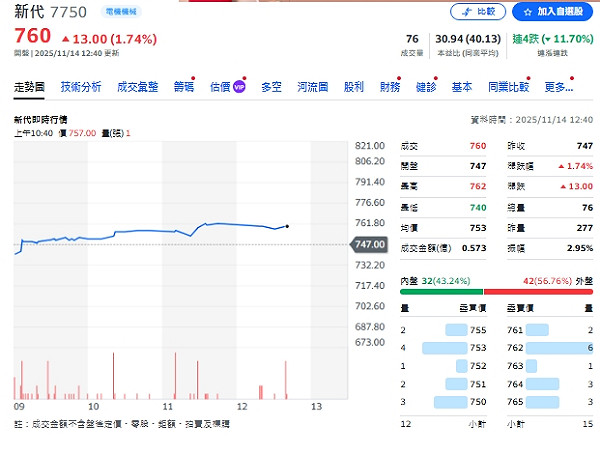This screenshot has height=454, width=600.
Task: Switch to the 同業比較 tab
Action: coord(508,87)
